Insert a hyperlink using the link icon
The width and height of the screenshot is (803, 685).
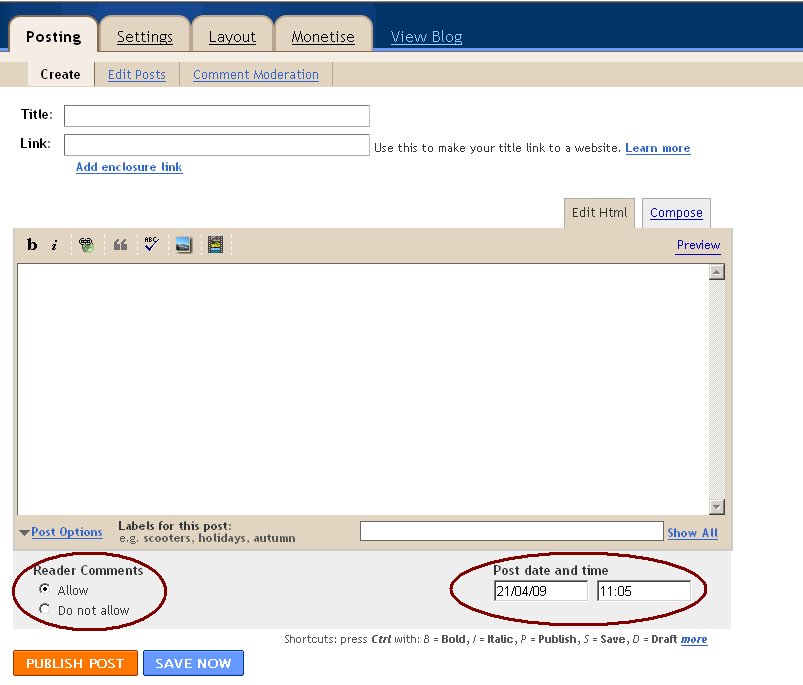86,245
